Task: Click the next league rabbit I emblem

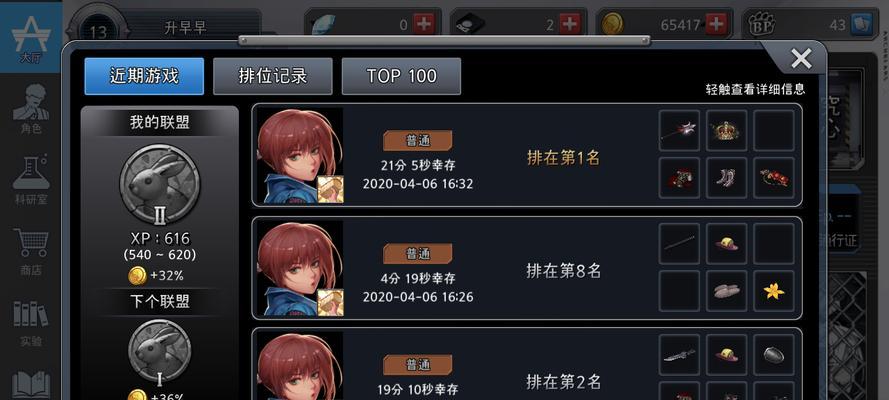Action: coord(159,350)
